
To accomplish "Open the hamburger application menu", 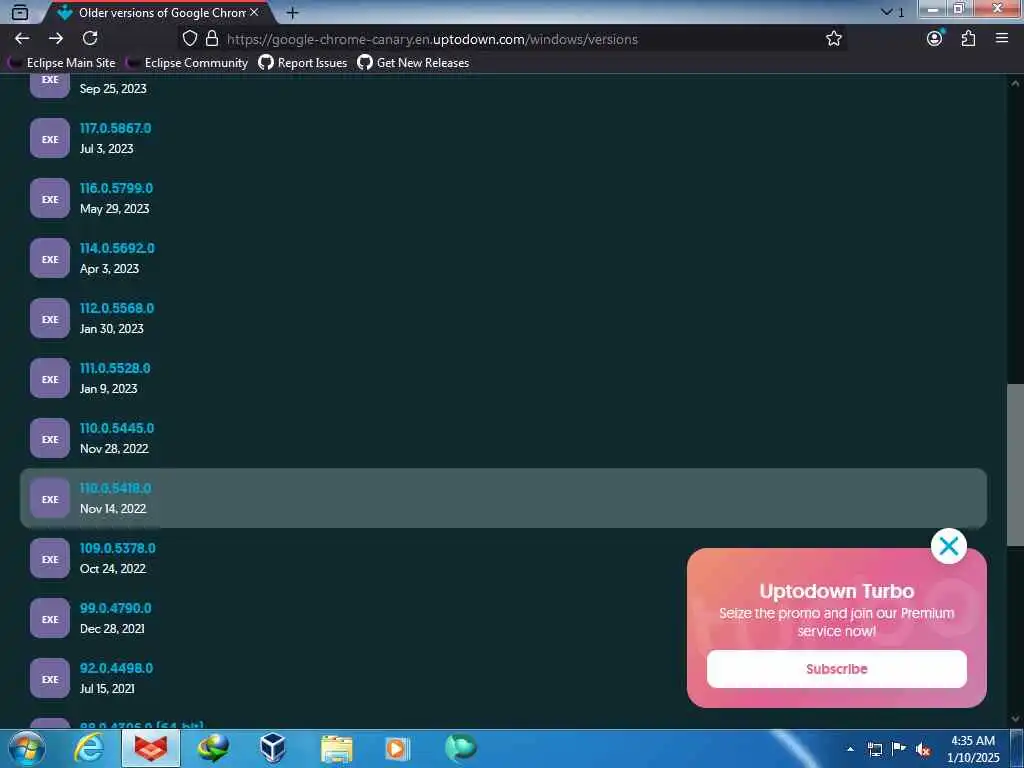I will 1002,39.
